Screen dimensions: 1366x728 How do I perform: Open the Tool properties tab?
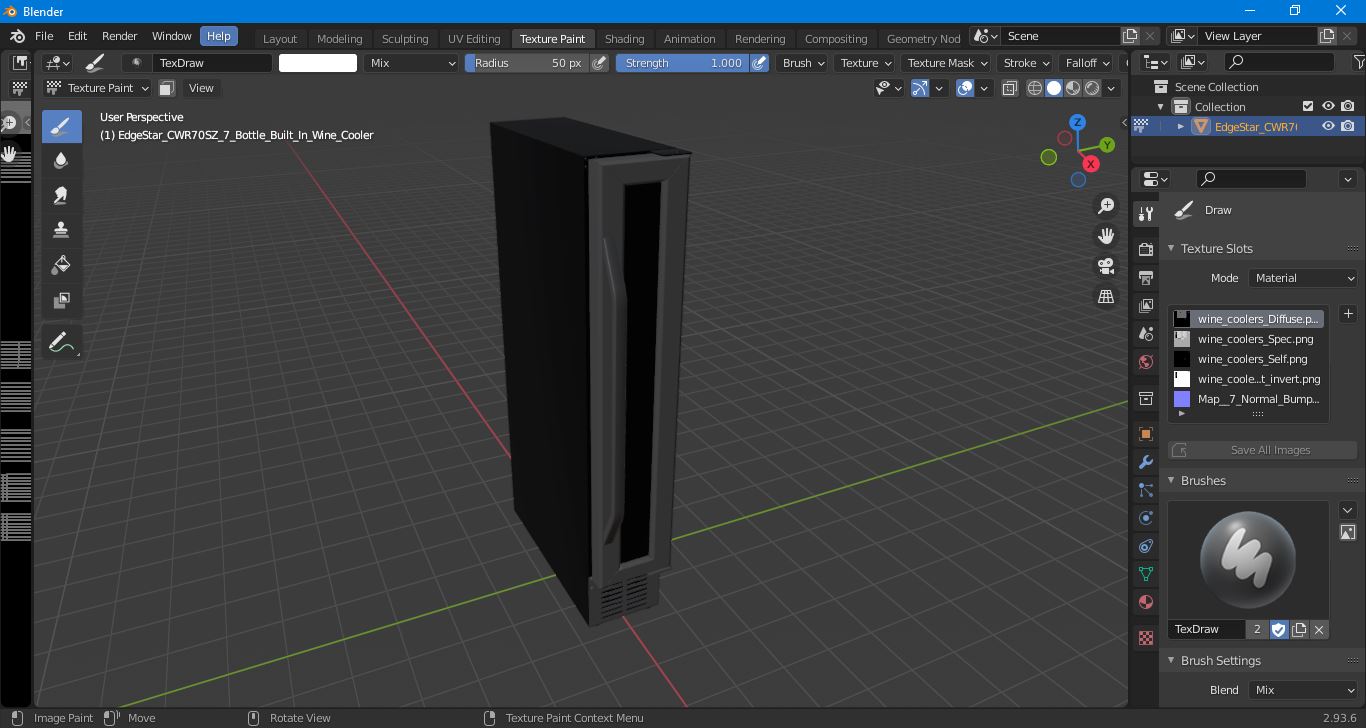(x=1146, y=214)
